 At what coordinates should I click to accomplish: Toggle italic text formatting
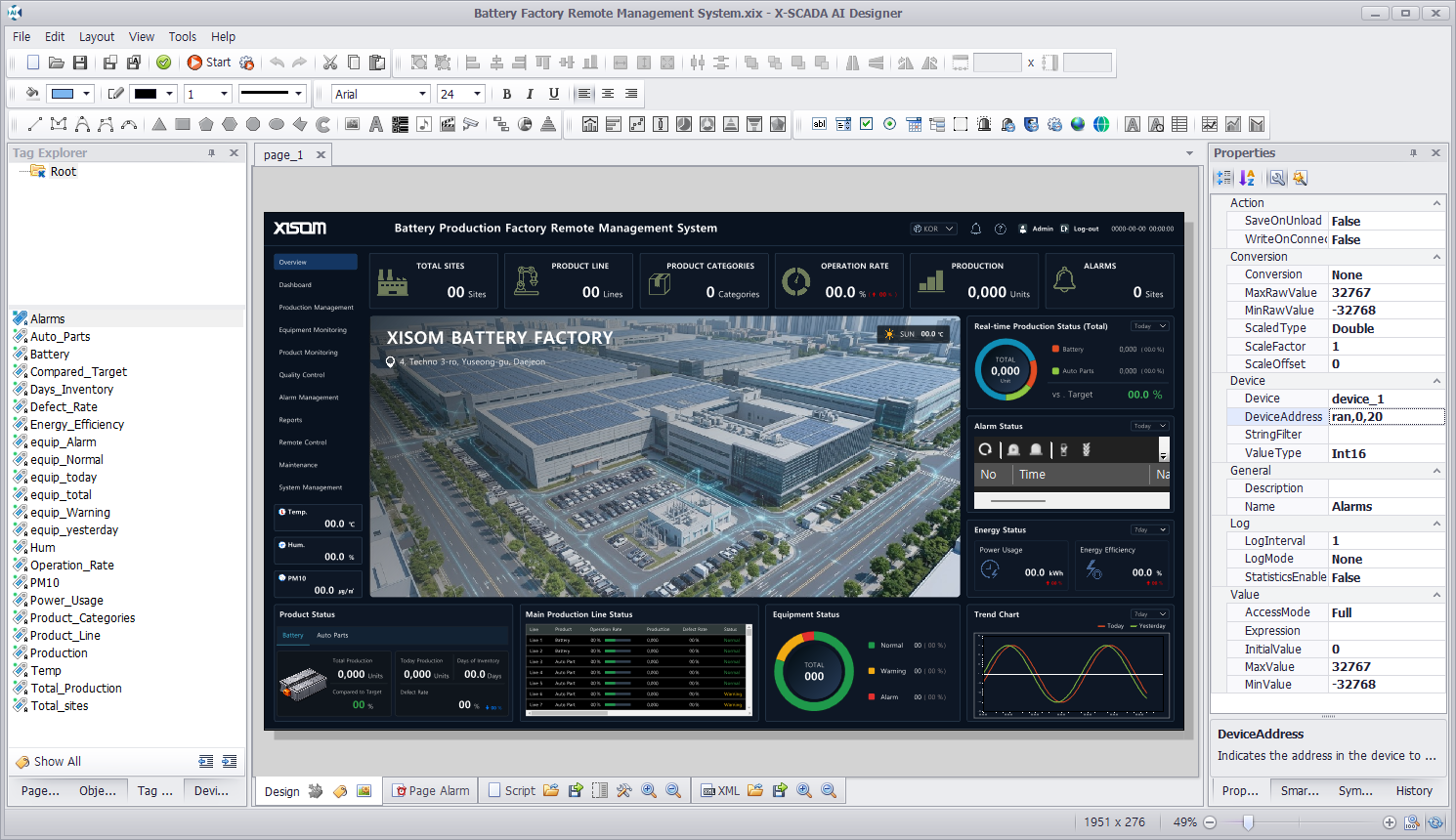[530, 94]
